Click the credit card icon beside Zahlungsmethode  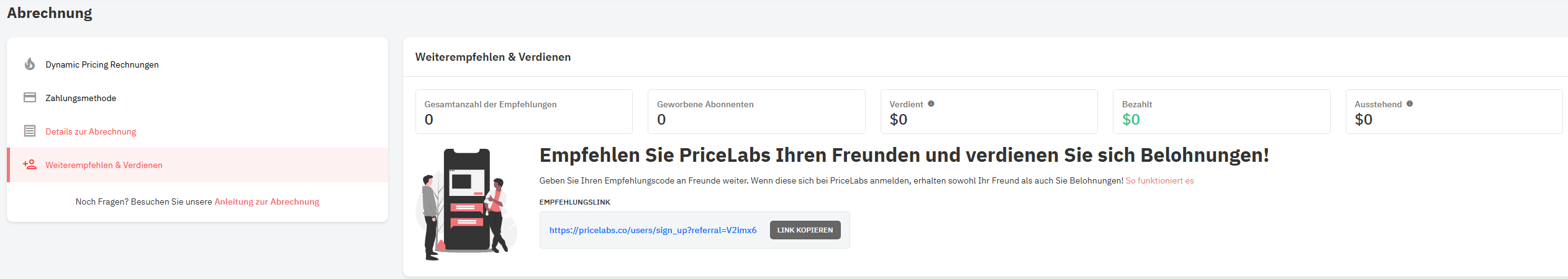point(29,97)
